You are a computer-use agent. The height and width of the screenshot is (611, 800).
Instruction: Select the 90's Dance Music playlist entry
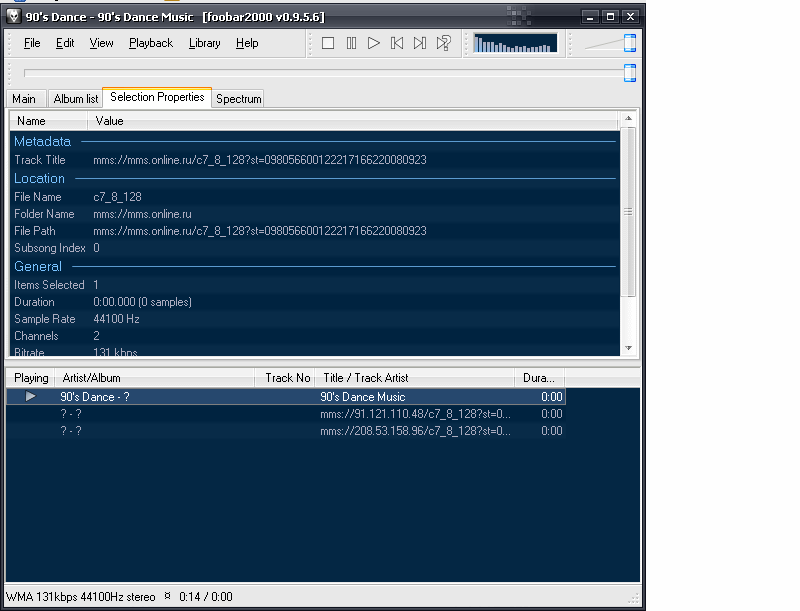click(x=286, y=397)
